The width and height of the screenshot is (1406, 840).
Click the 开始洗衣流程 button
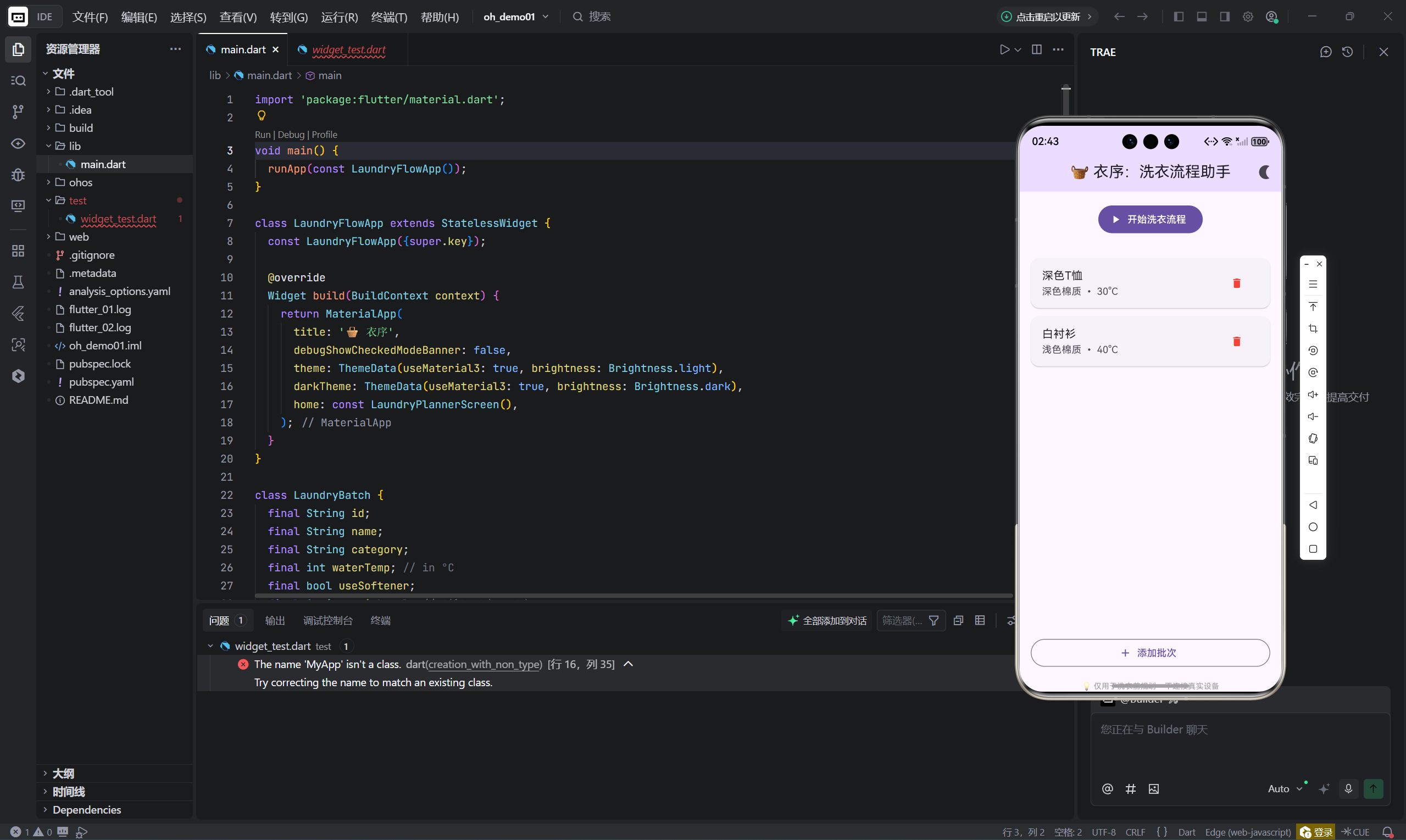[1149, 219]
